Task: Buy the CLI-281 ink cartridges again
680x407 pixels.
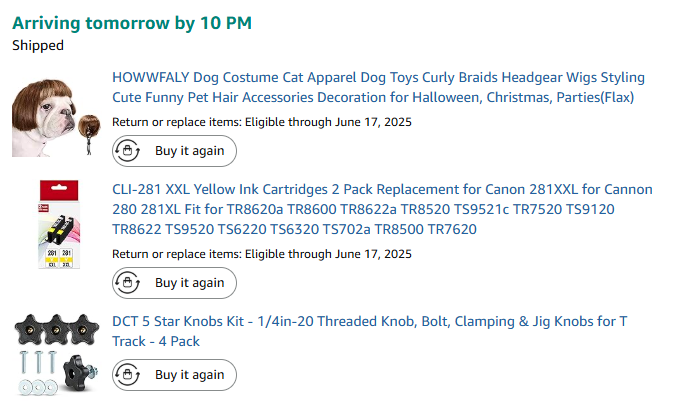Action: 174,282
